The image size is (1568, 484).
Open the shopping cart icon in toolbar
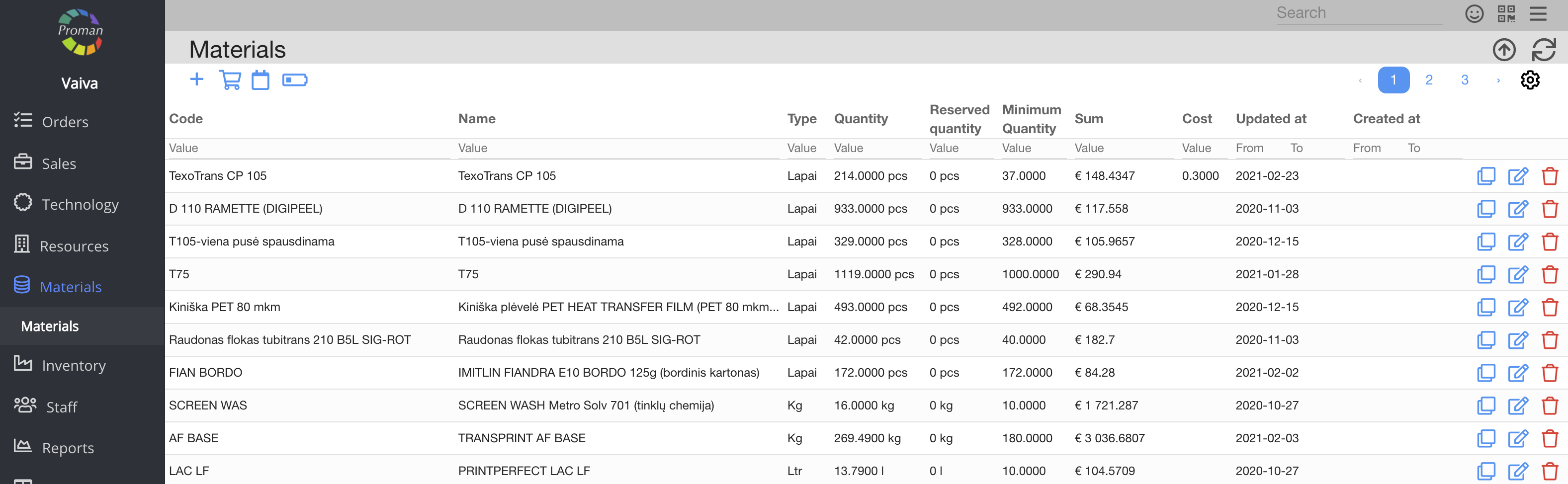[x=230, y=81]
